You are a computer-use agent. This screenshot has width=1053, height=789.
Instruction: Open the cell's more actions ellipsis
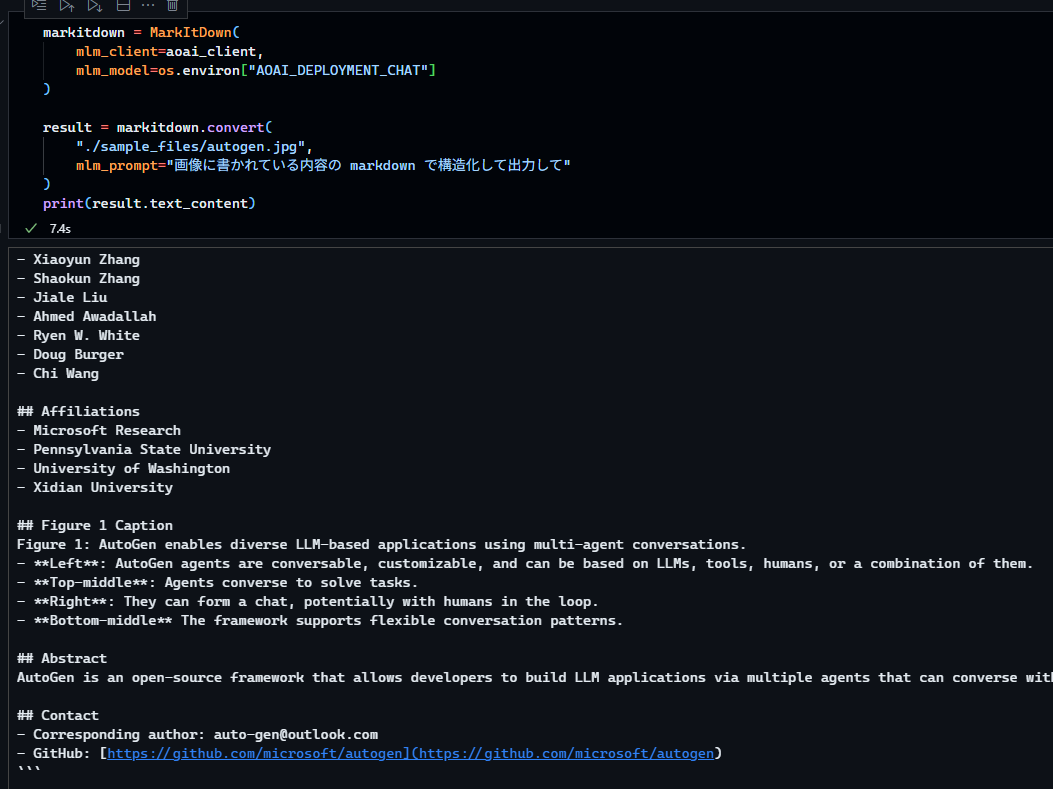click(x=148, y=5)
